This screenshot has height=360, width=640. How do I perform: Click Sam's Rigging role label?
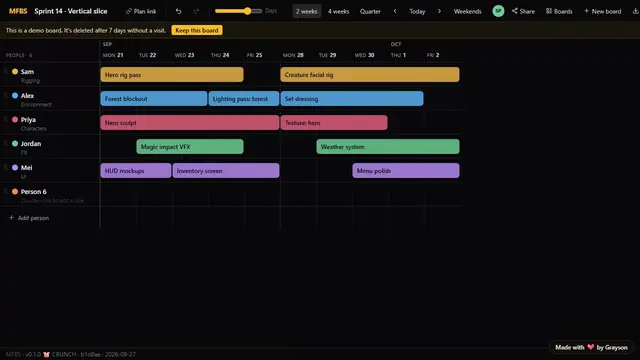pos(30,81)
